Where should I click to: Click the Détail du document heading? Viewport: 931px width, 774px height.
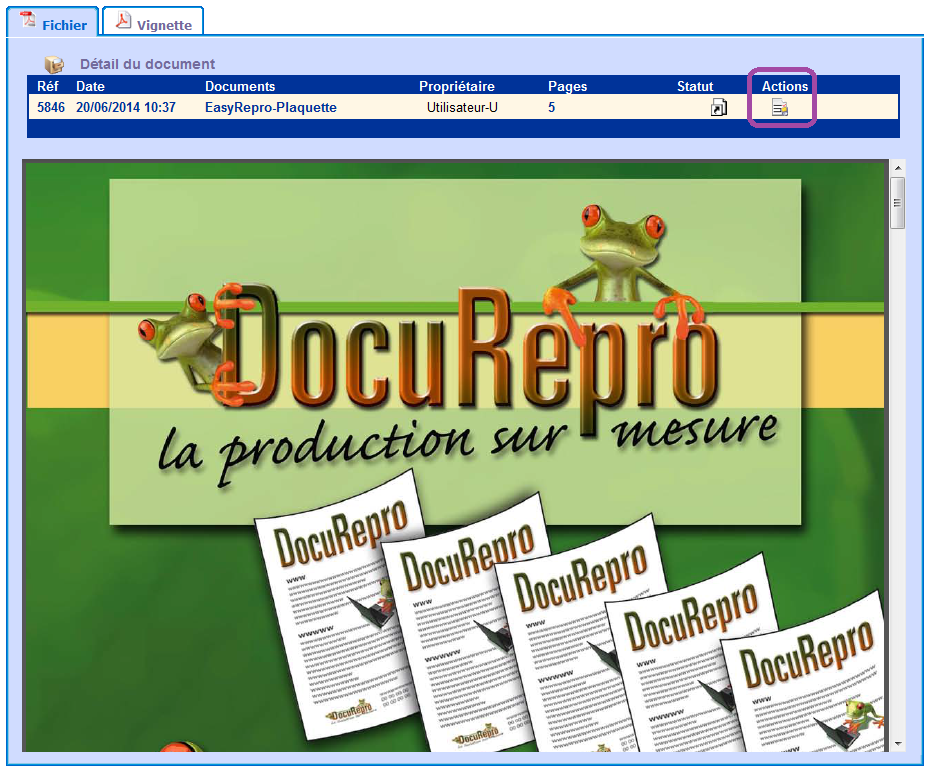[x=147, y=64]
